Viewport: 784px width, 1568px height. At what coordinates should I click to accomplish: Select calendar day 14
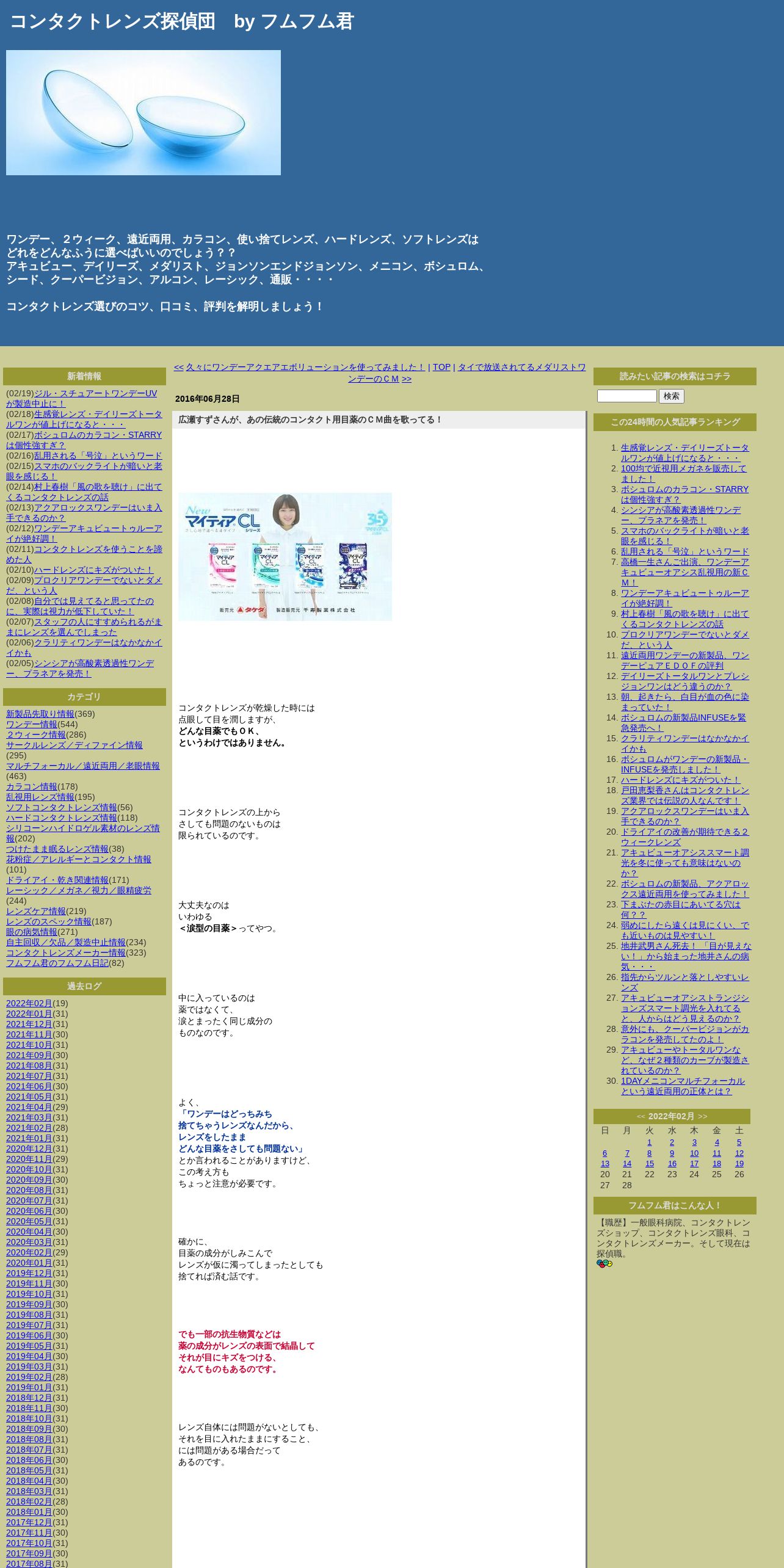click(627, 1163)
